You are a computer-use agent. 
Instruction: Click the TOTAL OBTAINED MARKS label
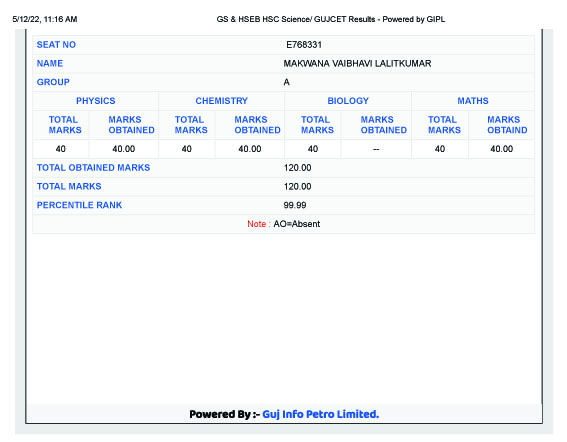click(x=93, y=168)
